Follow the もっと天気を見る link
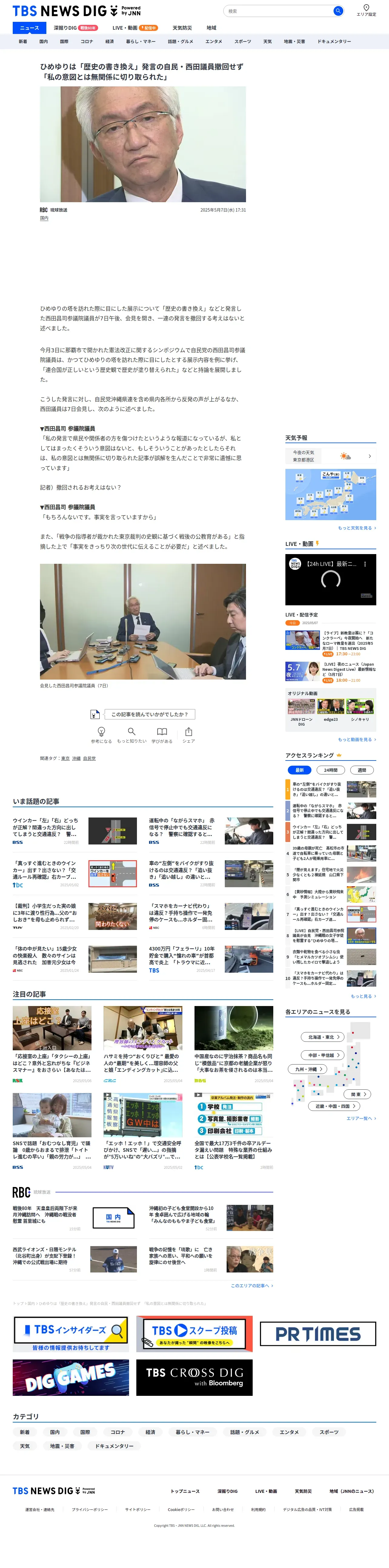The image size is (389, 1568). coord(357,528)
